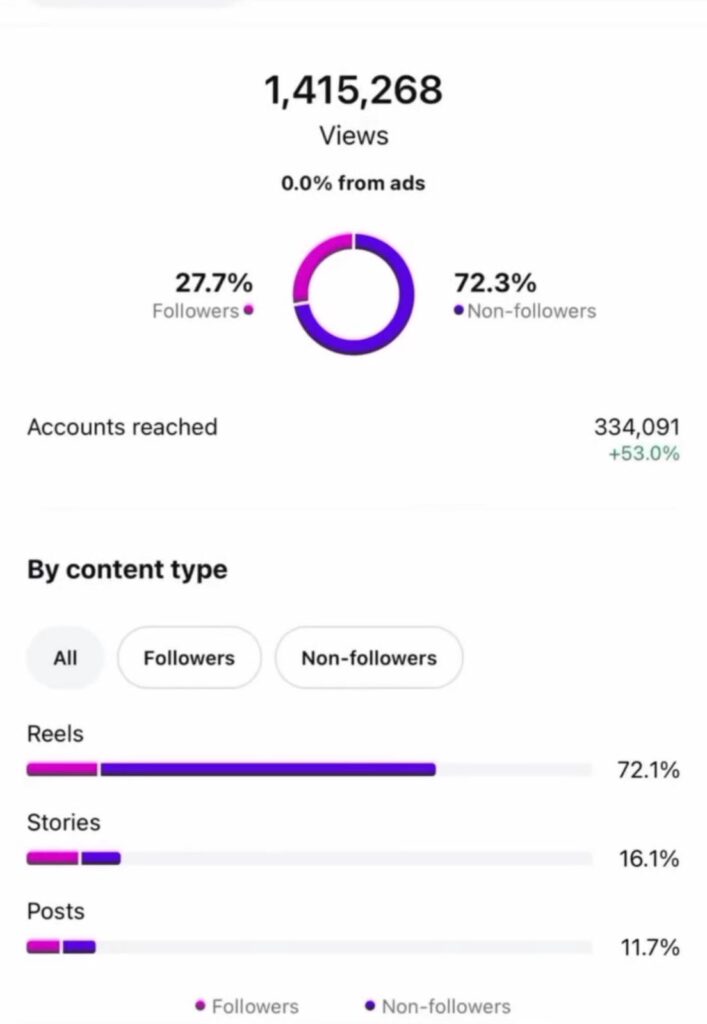The image size is (707, 1024).
Task: Click the Stories purple non-followers bar segment
Action: tap(100, 858)
